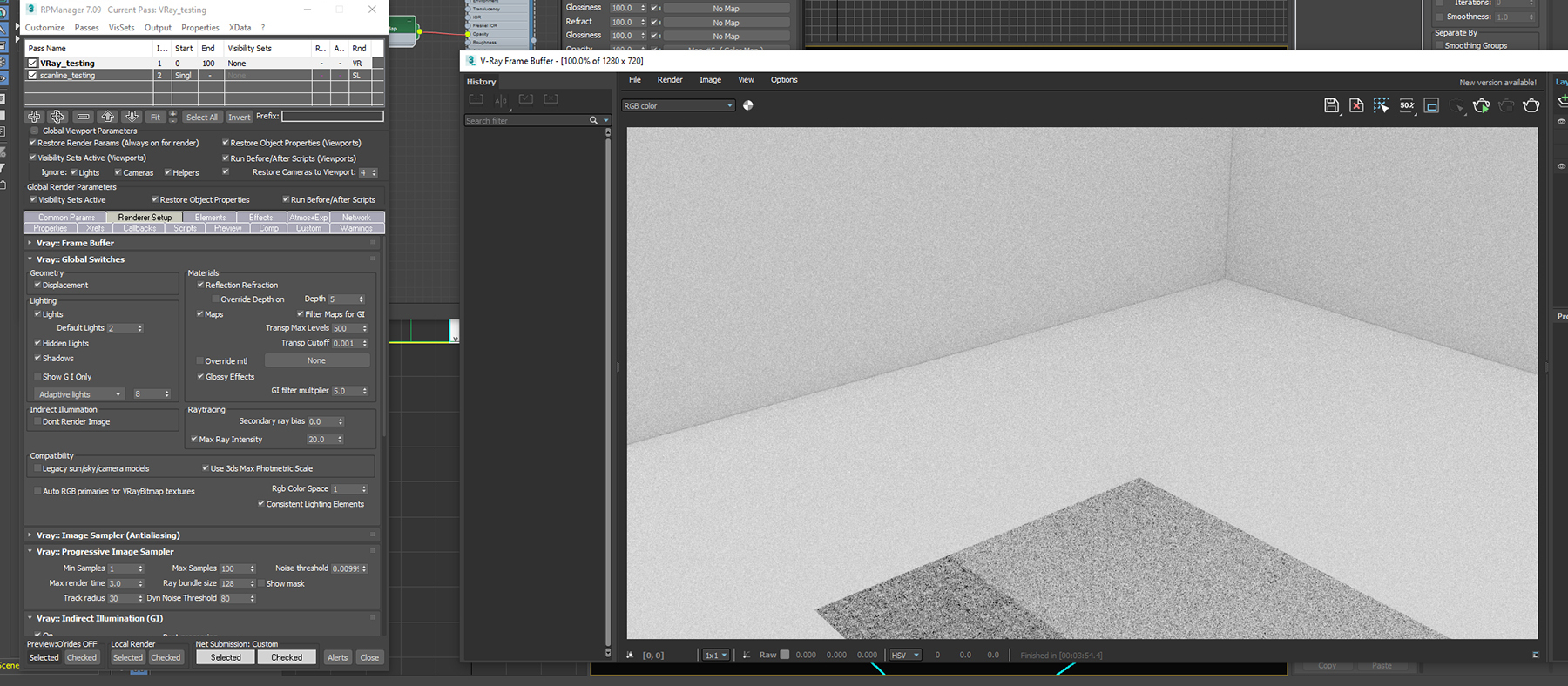Switch to the Elements tab
The height and width of the screenshot is (686, 1568).
click(210, 218)
